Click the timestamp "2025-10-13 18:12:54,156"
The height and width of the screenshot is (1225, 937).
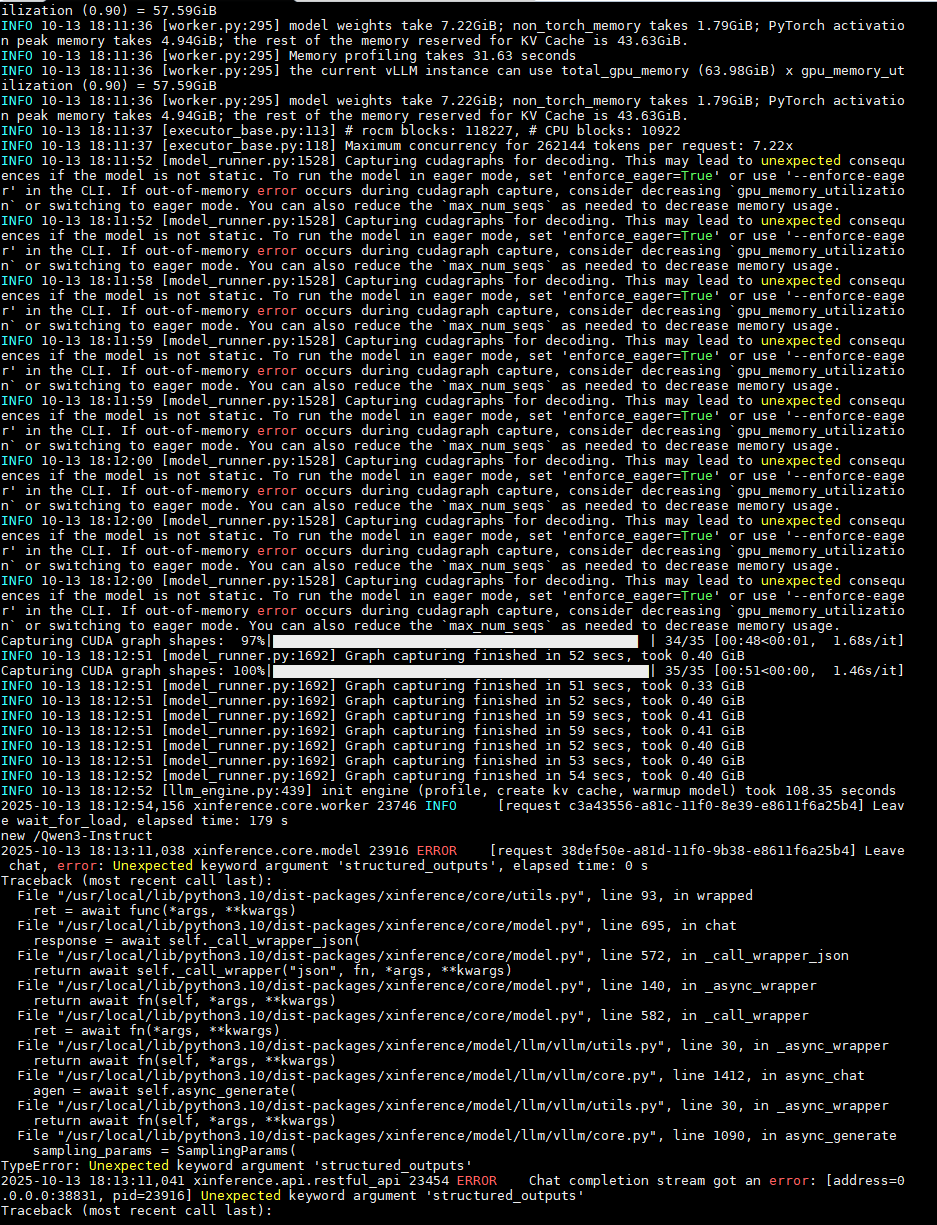(93, 806)
